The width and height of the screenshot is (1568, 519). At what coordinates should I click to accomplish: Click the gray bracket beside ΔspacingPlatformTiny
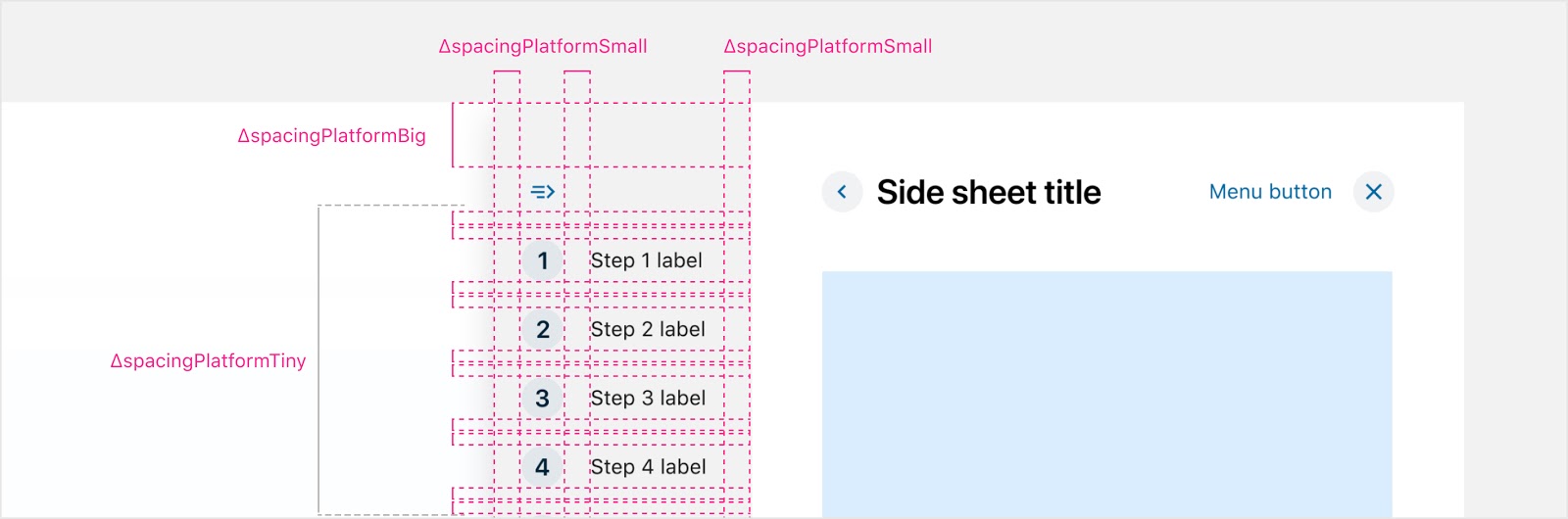pyautogui.click(x=319, y=359)
